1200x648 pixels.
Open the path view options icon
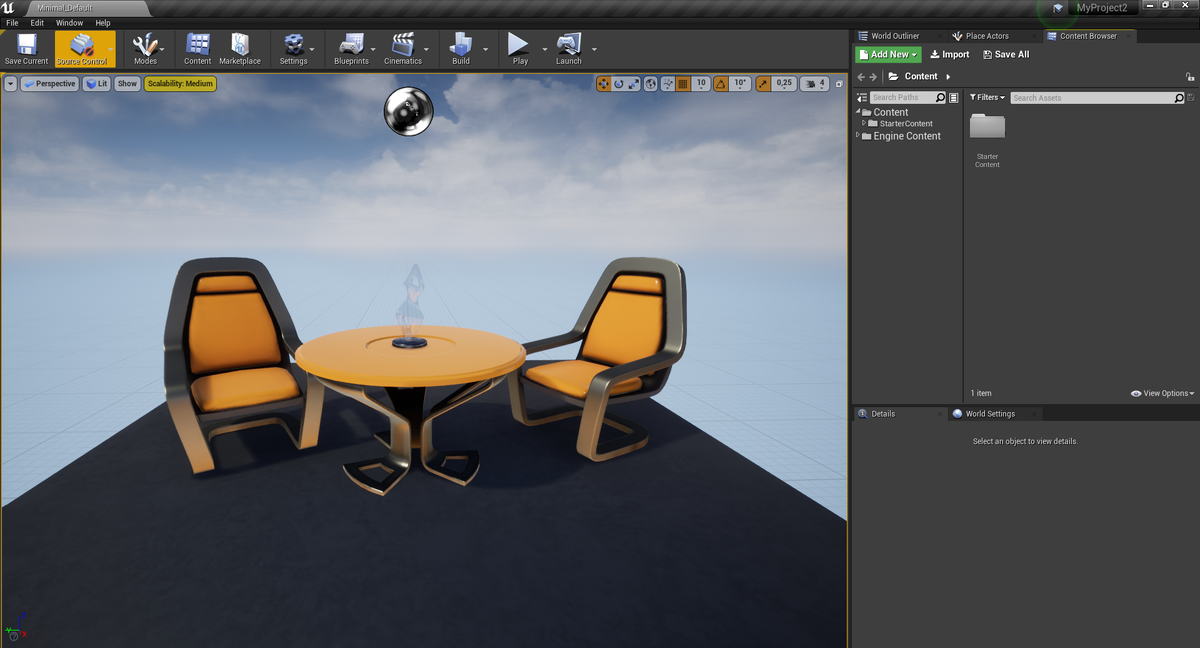point(954,98)
